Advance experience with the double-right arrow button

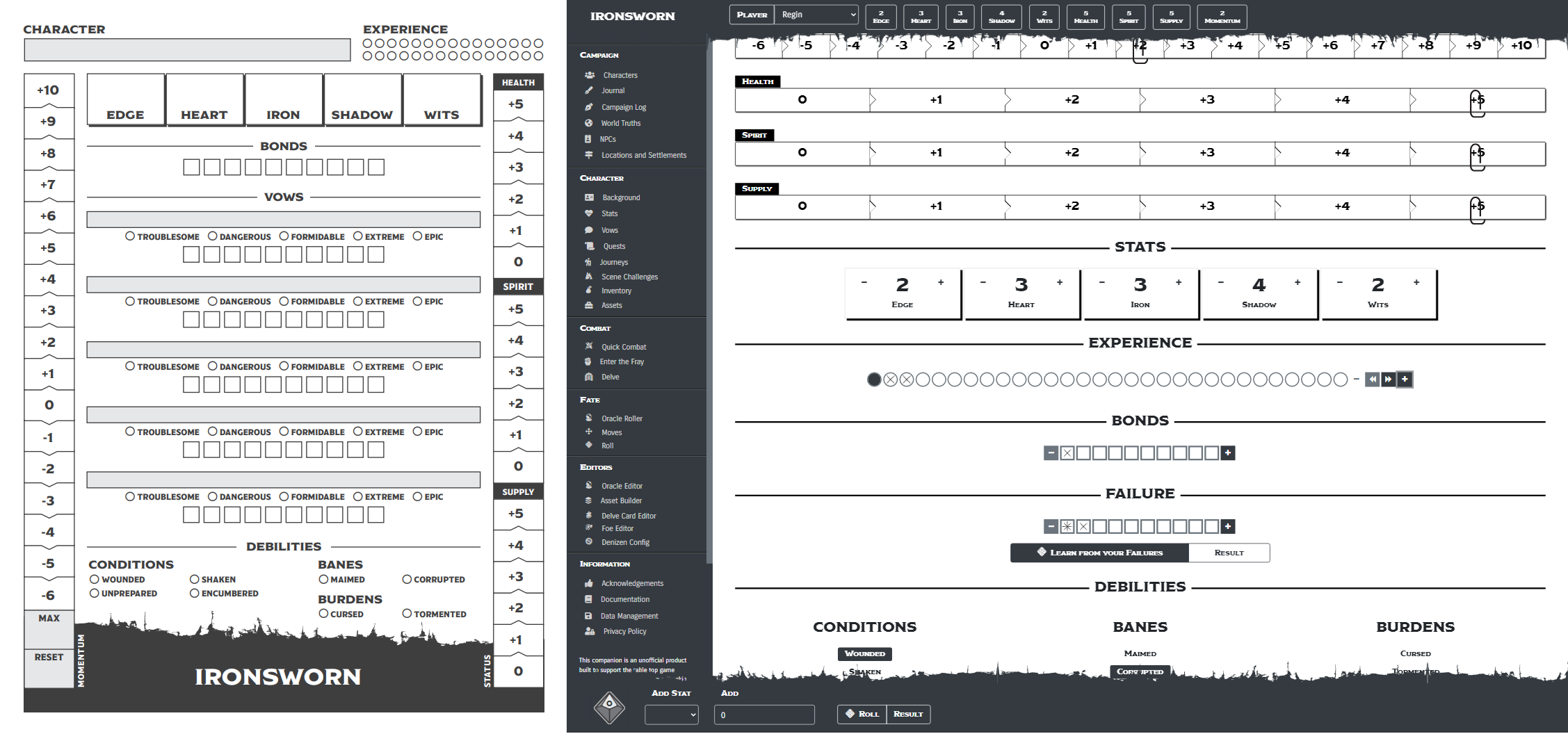pyautogui.click(x=1388, y=380)
